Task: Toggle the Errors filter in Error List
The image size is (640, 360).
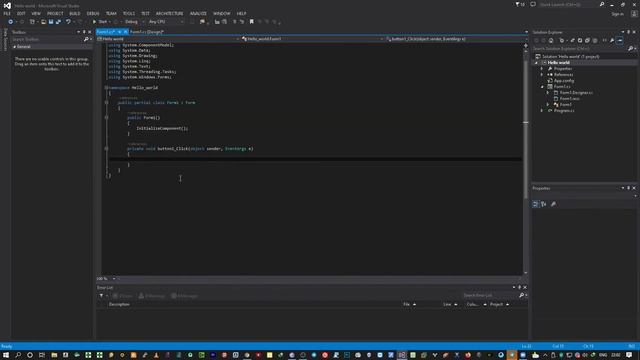Action: [123, 296]
